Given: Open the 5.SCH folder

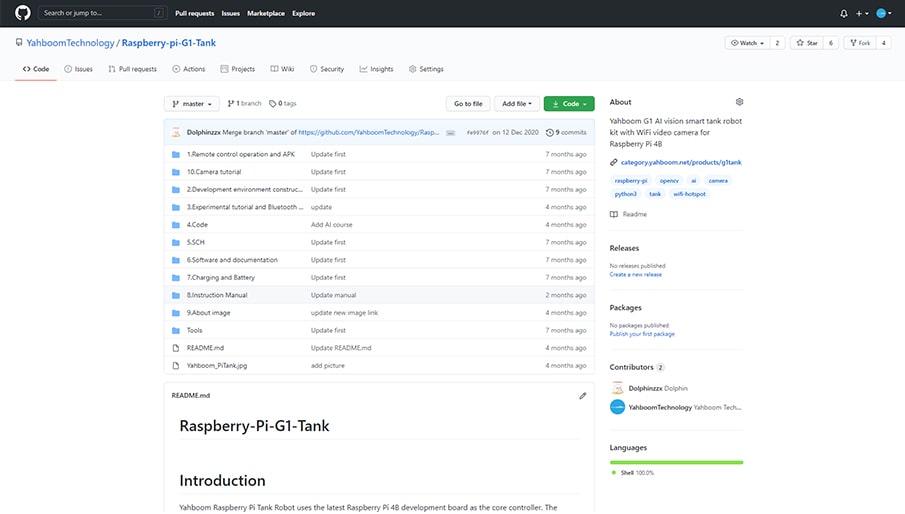Looking at the screenshot, I should click(196, 242).
